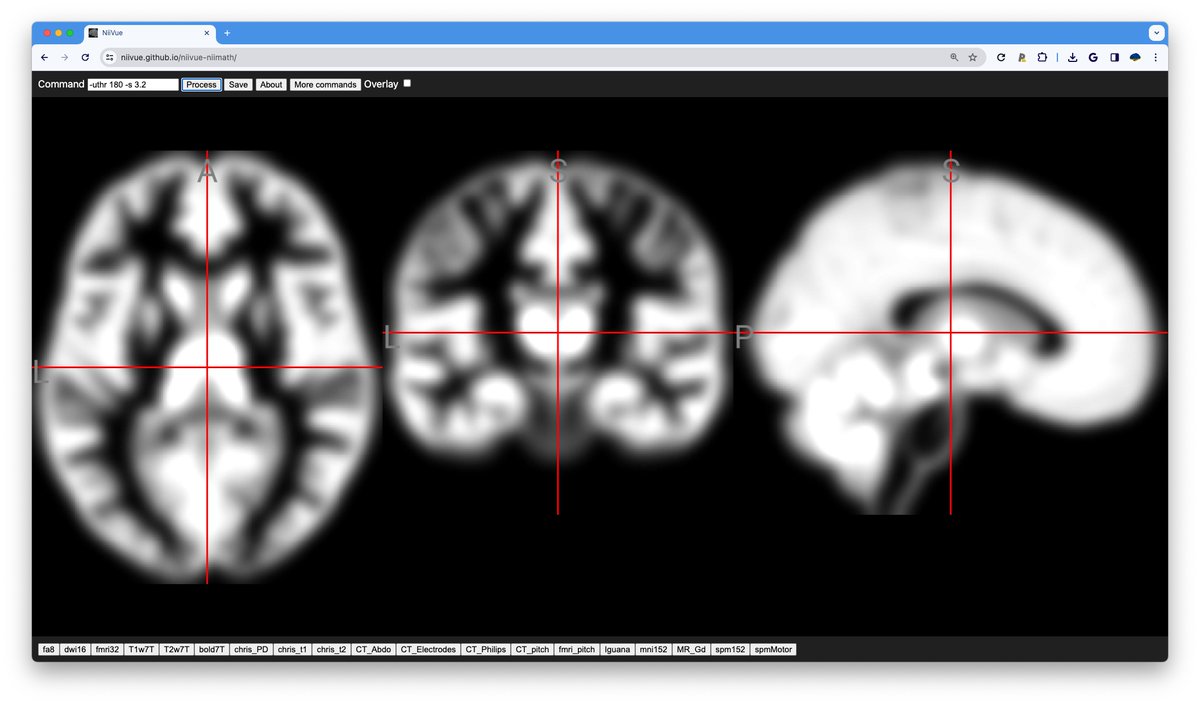The image size is (1200, 704).
Task: Bookmark this page with the star icon
Action: [972, 57]
